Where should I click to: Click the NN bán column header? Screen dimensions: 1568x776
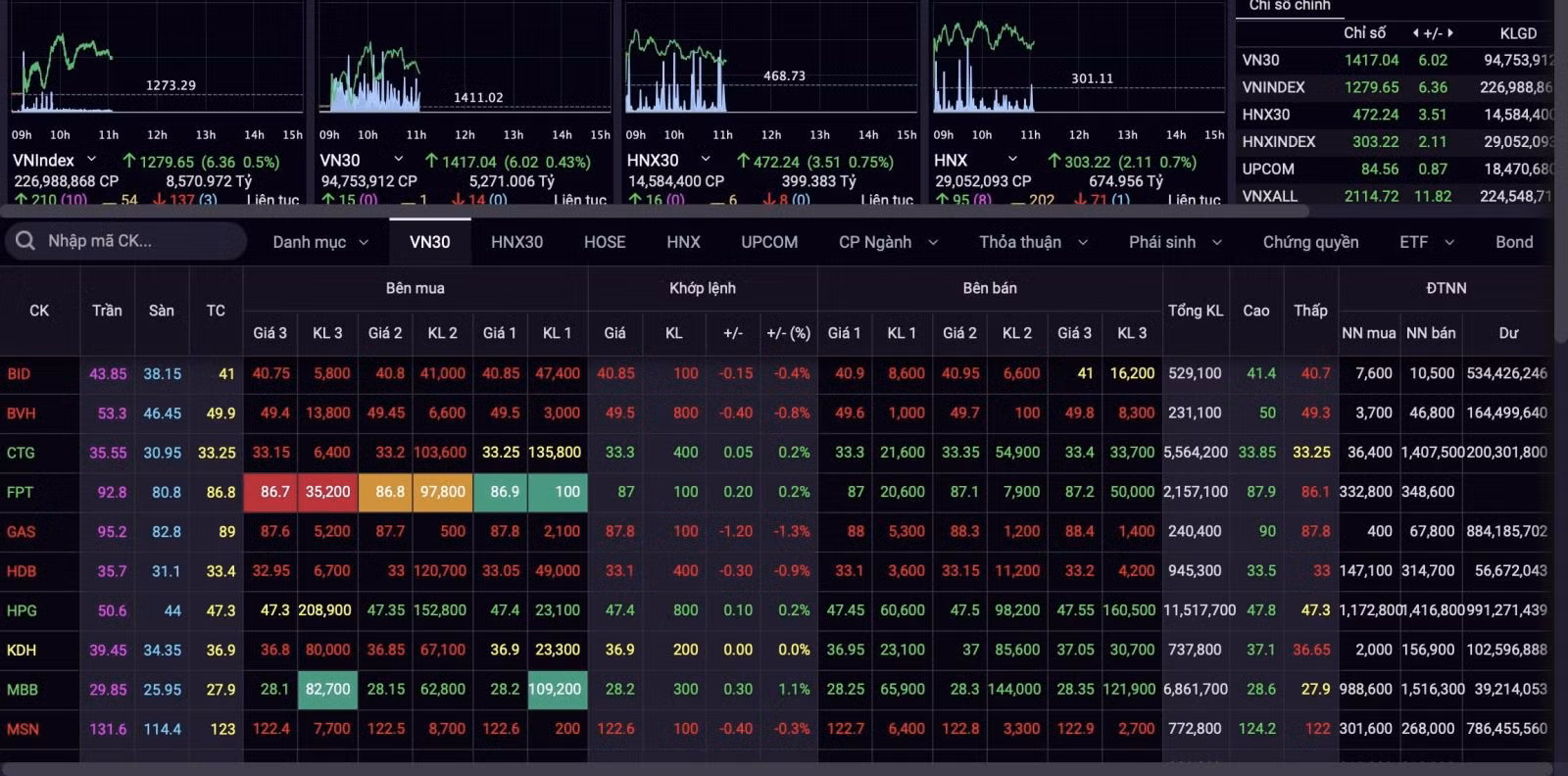[x=1431, y=333]
